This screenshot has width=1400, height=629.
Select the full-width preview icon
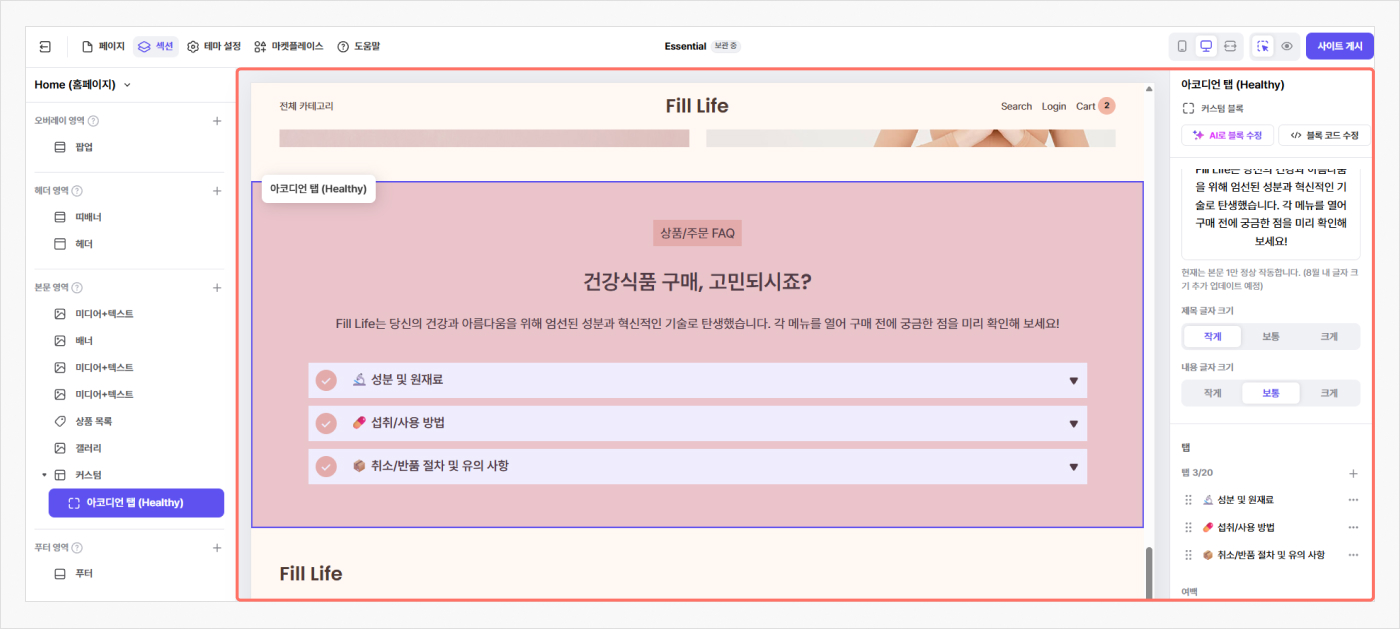click(x=1230, y=46)
